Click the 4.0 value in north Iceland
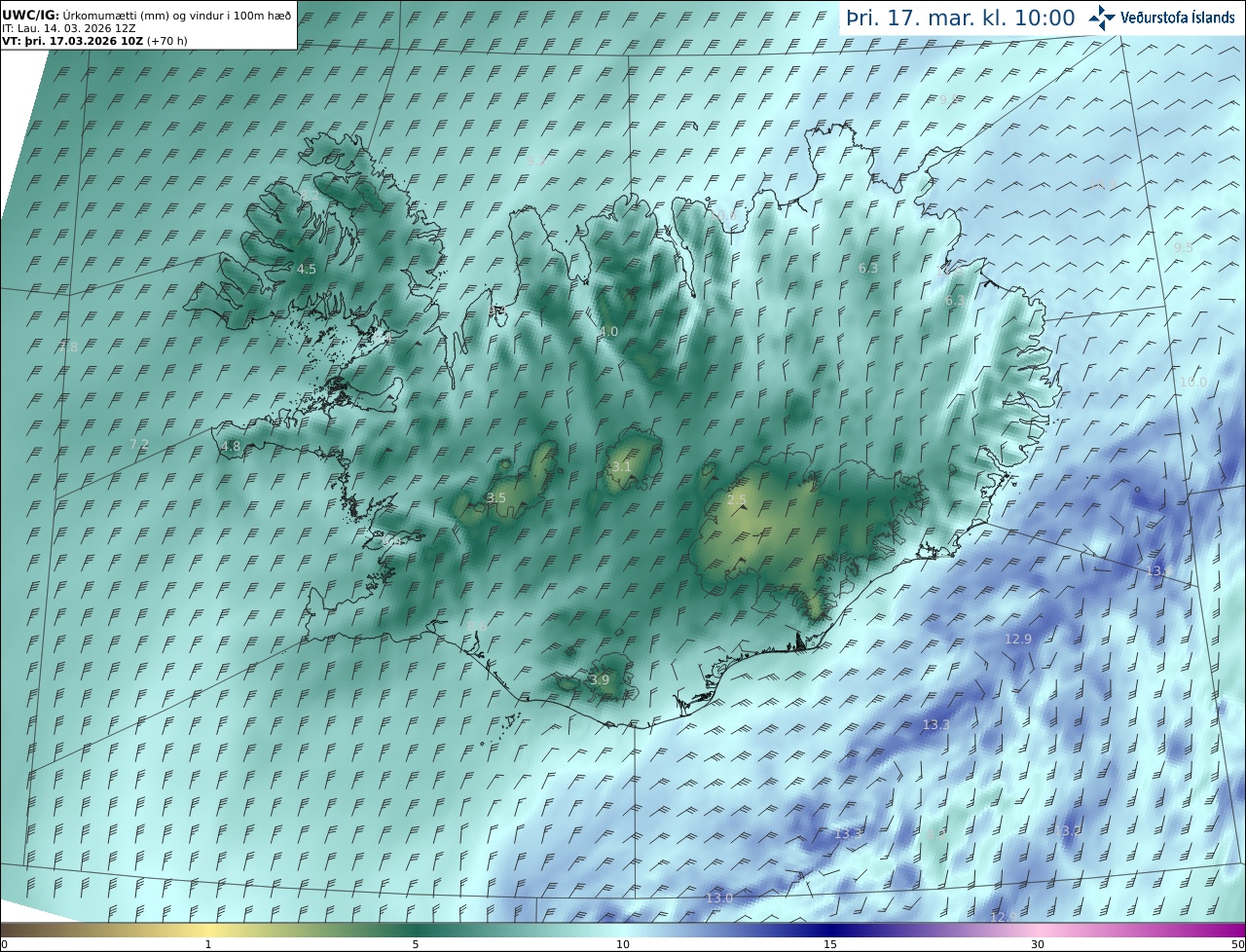 (x=608, y=331)
